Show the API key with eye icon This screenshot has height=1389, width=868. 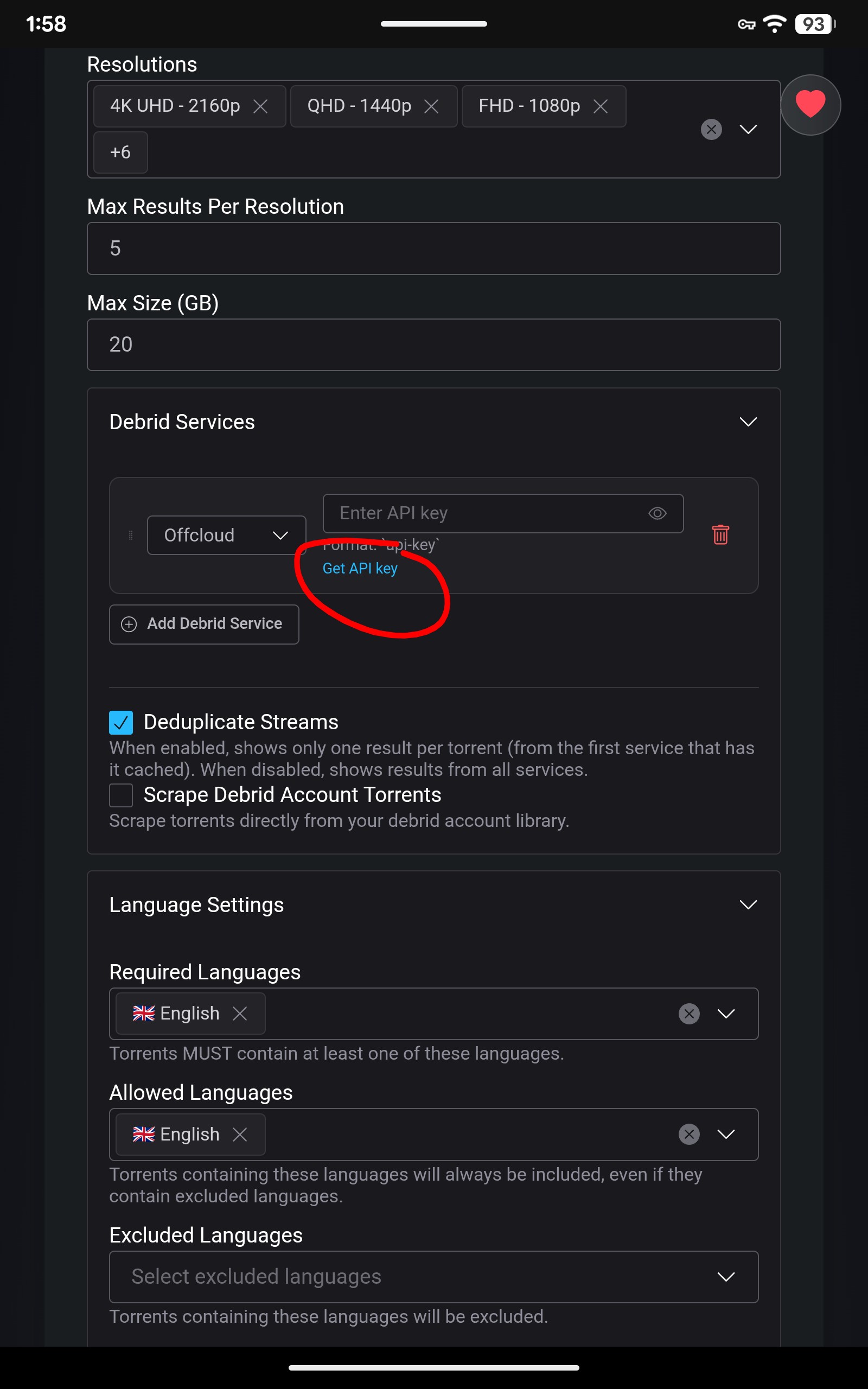658,513
